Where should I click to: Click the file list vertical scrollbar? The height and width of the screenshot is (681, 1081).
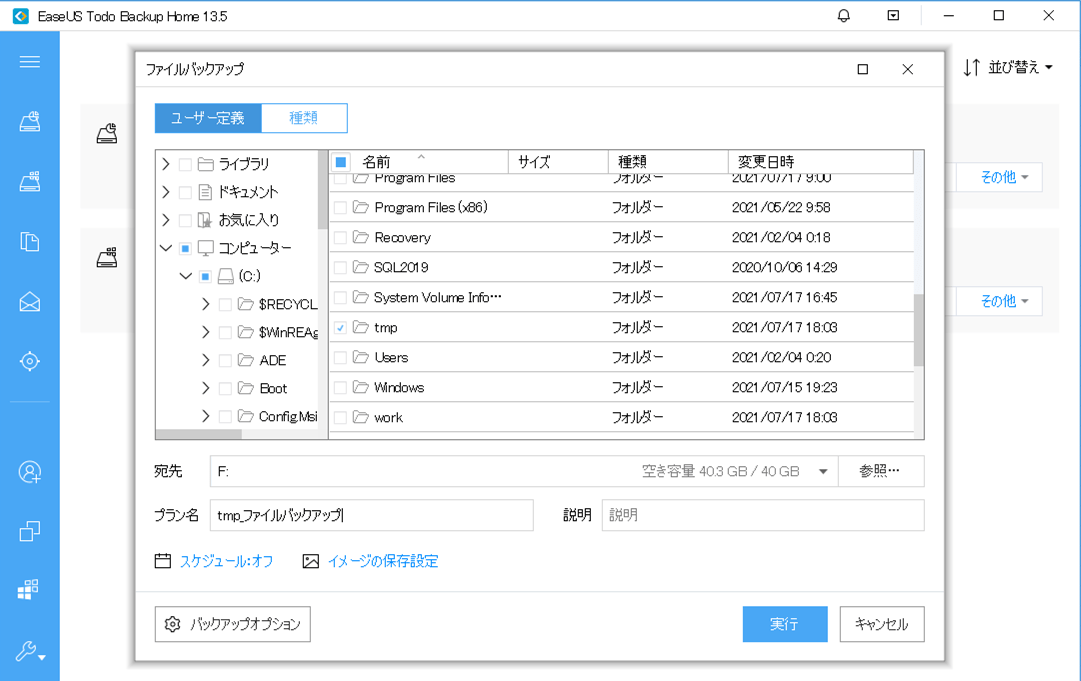919,330
